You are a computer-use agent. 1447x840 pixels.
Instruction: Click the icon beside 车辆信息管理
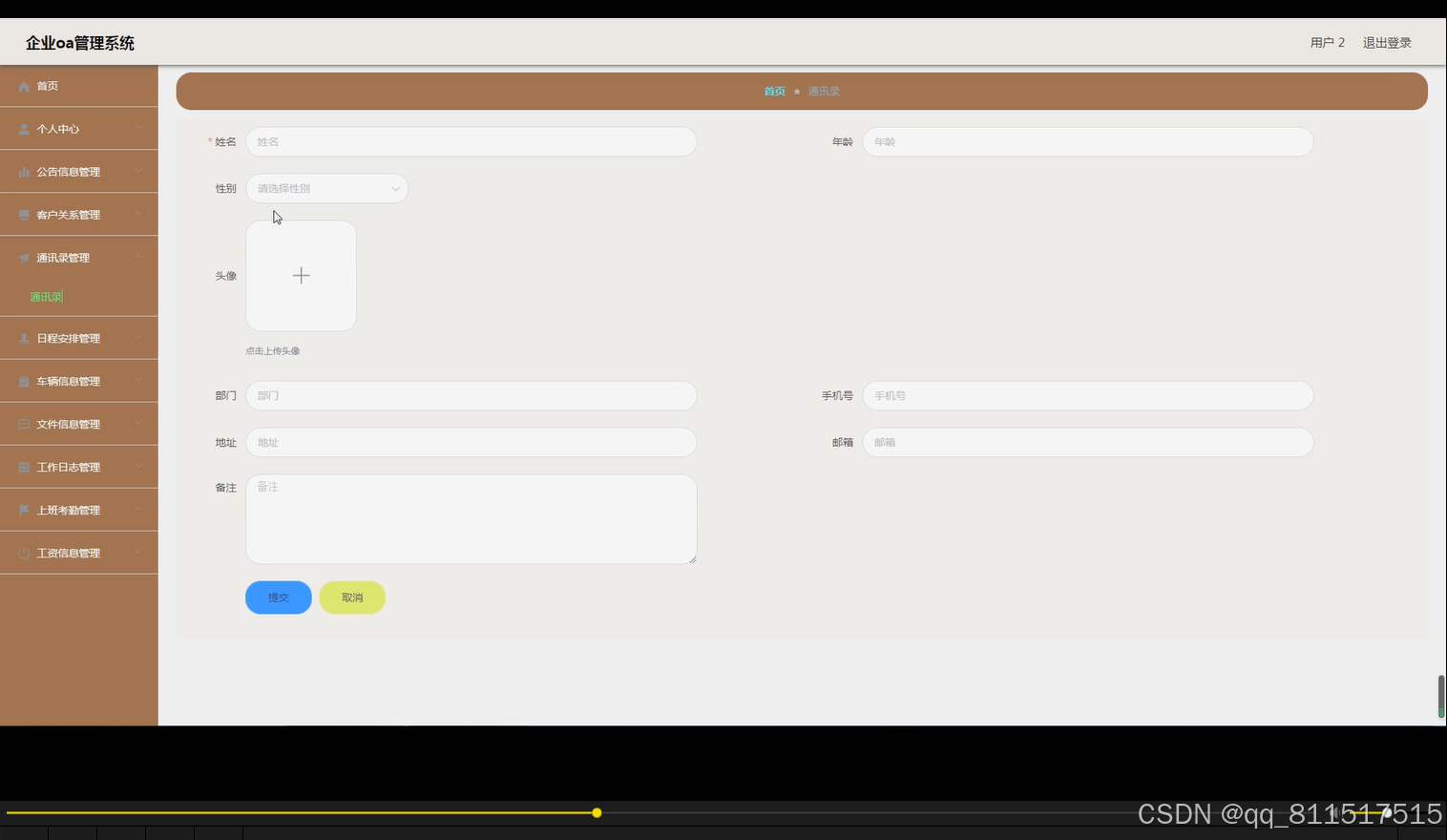(x=24, y=381)
